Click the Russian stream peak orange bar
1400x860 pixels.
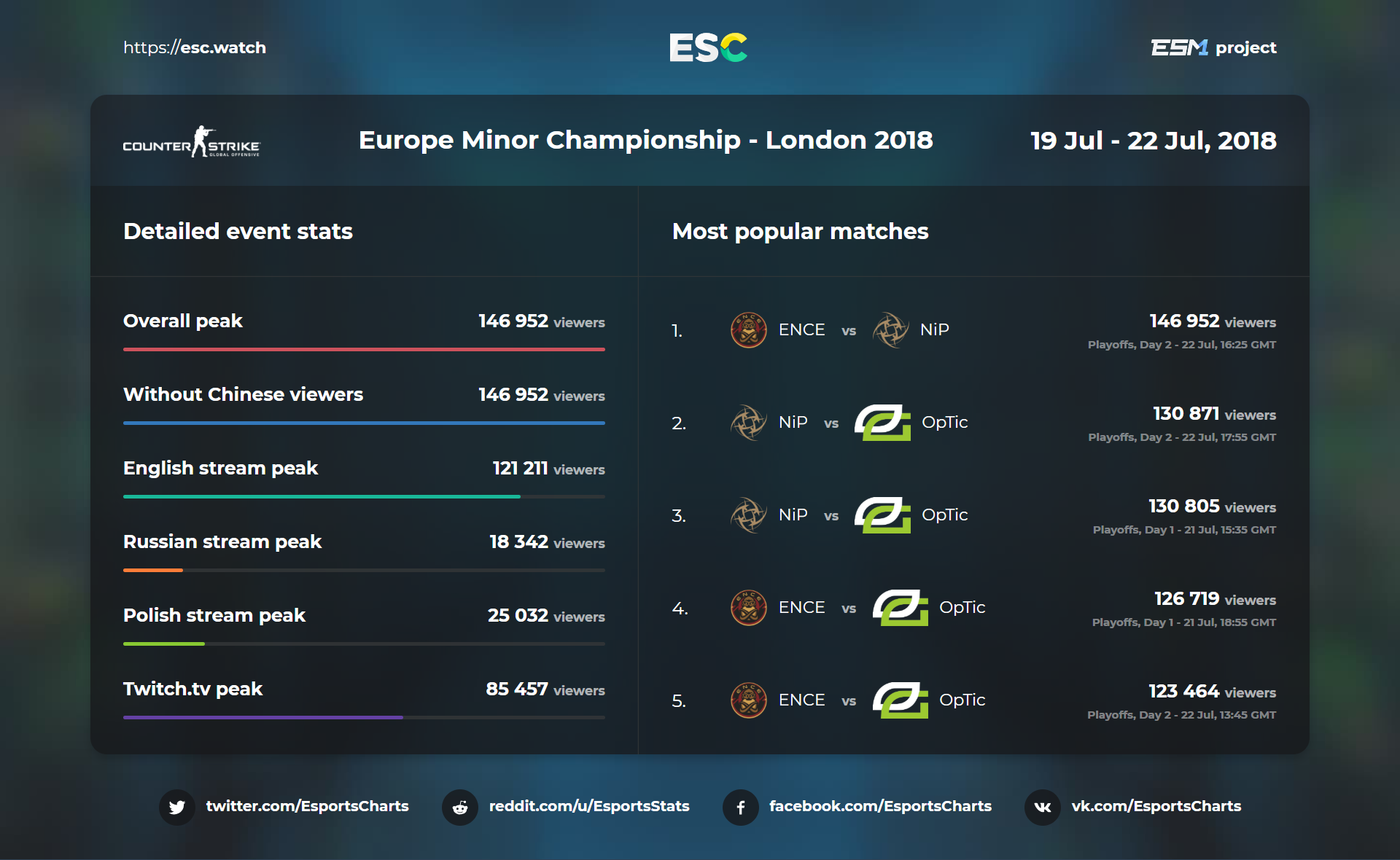153,570
